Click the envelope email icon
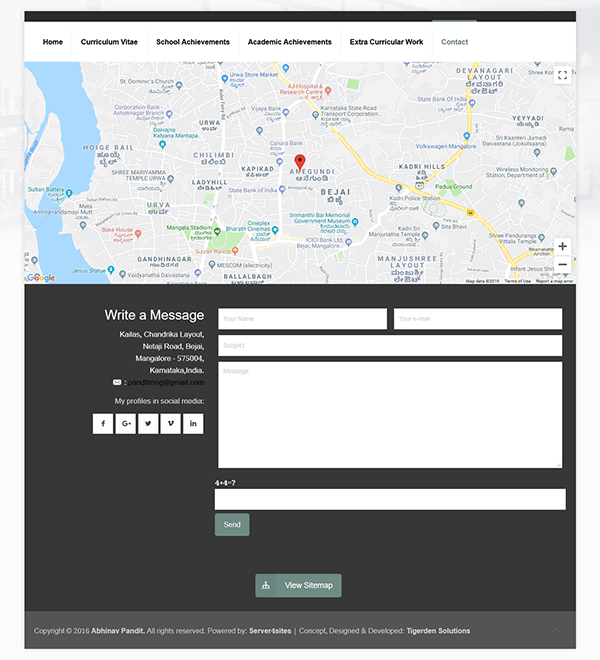This screenshot has width=600, height=660. [x=117, y=382]
